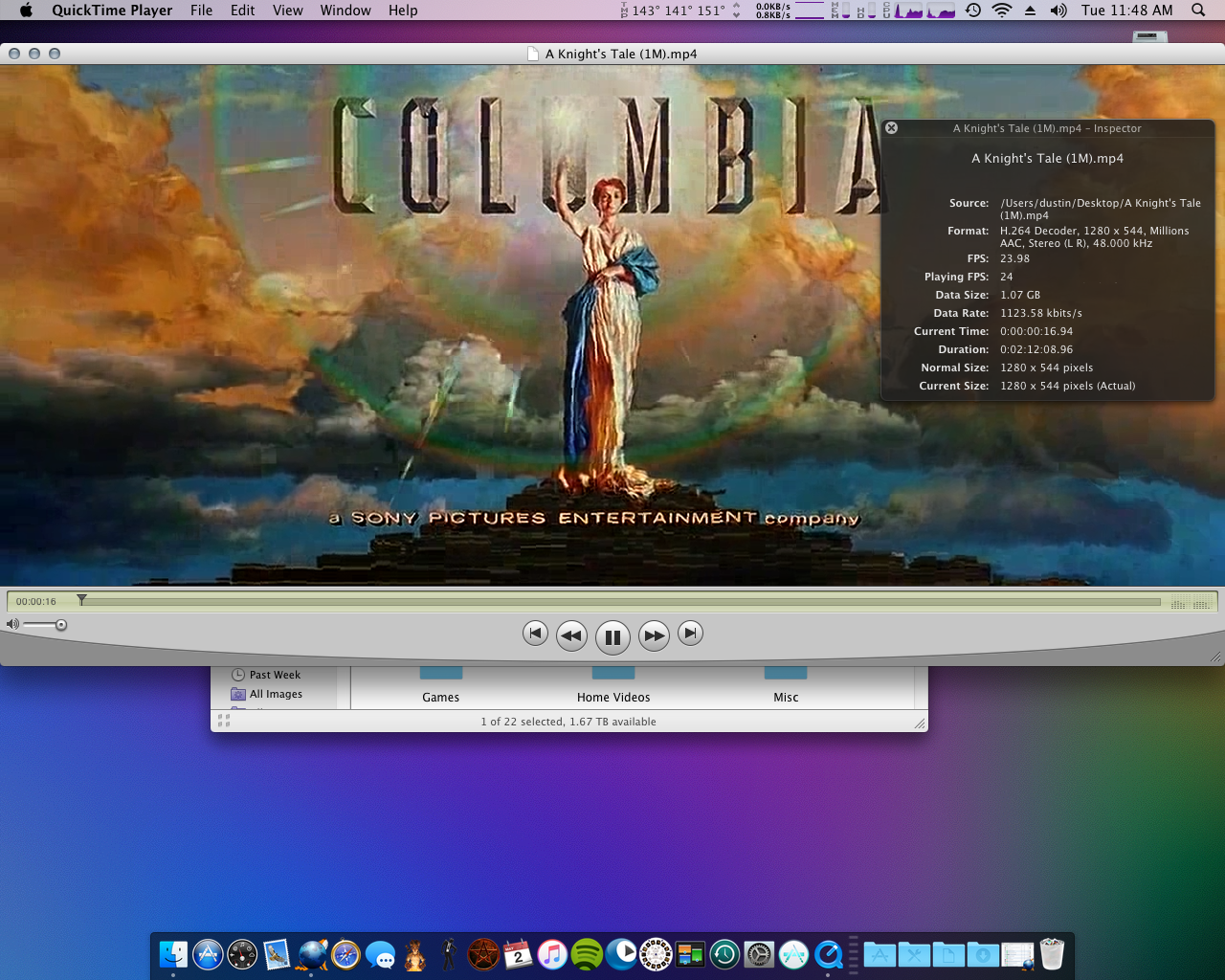This screenshot has height=980, width=1225.
Task: Pause the movie with the pause button
Action: tap(612, 636)
